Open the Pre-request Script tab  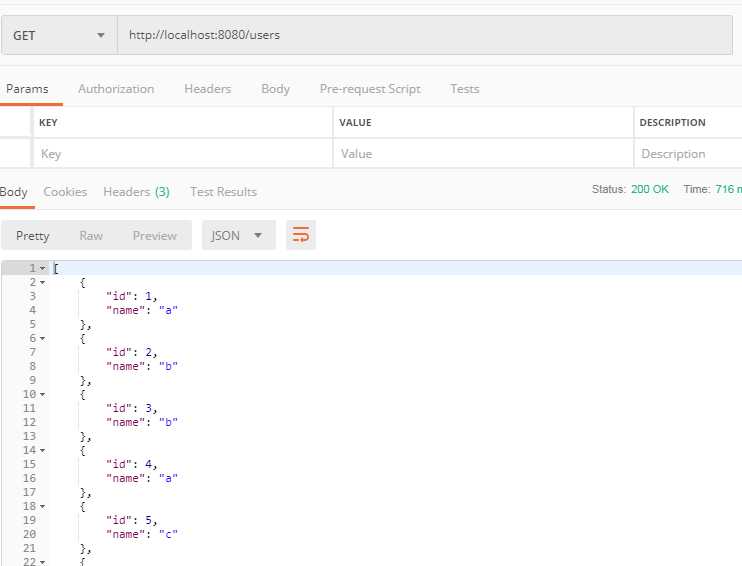[x=370, y=89]
